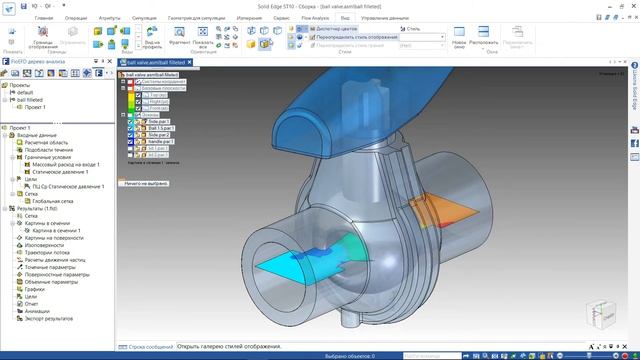The width and height of the screenshot is (640, 360).
Task: Click the table grid icon in FloEFD toolbar
Action: 75,73
